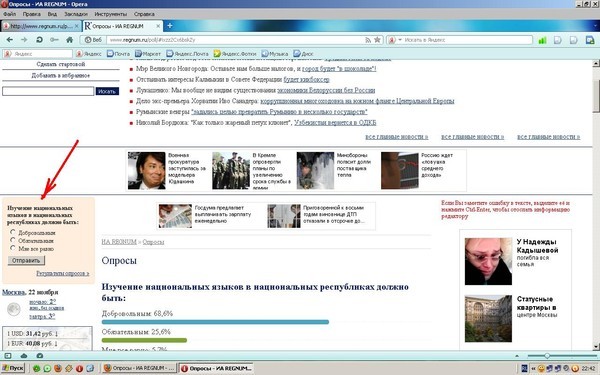The image size is (600, 375).
Task: Go to the home page icon
Action: point(70,40)
